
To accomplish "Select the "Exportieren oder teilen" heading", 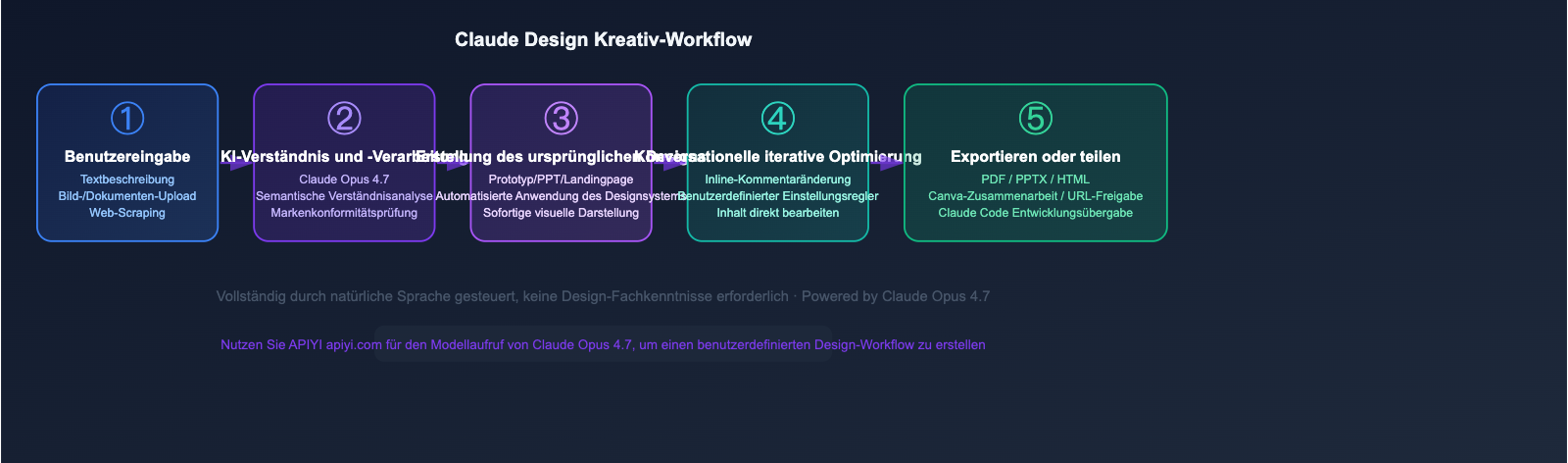I will point(1036,157).
